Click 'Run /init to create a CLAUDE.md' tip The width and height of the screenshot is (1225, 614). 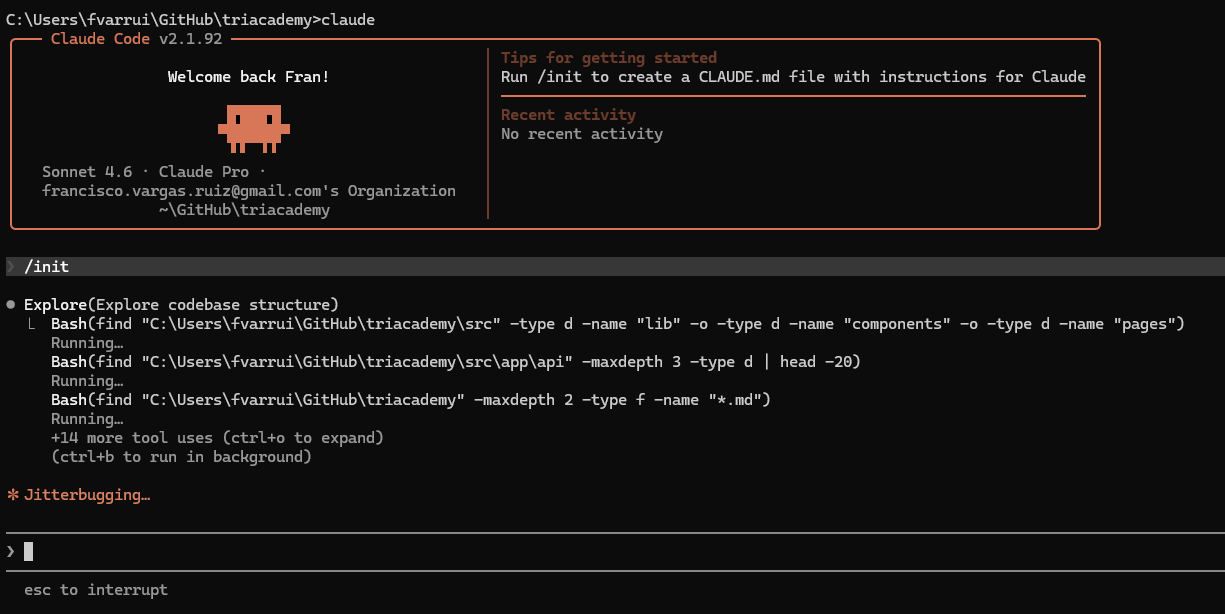click(793, 77)
